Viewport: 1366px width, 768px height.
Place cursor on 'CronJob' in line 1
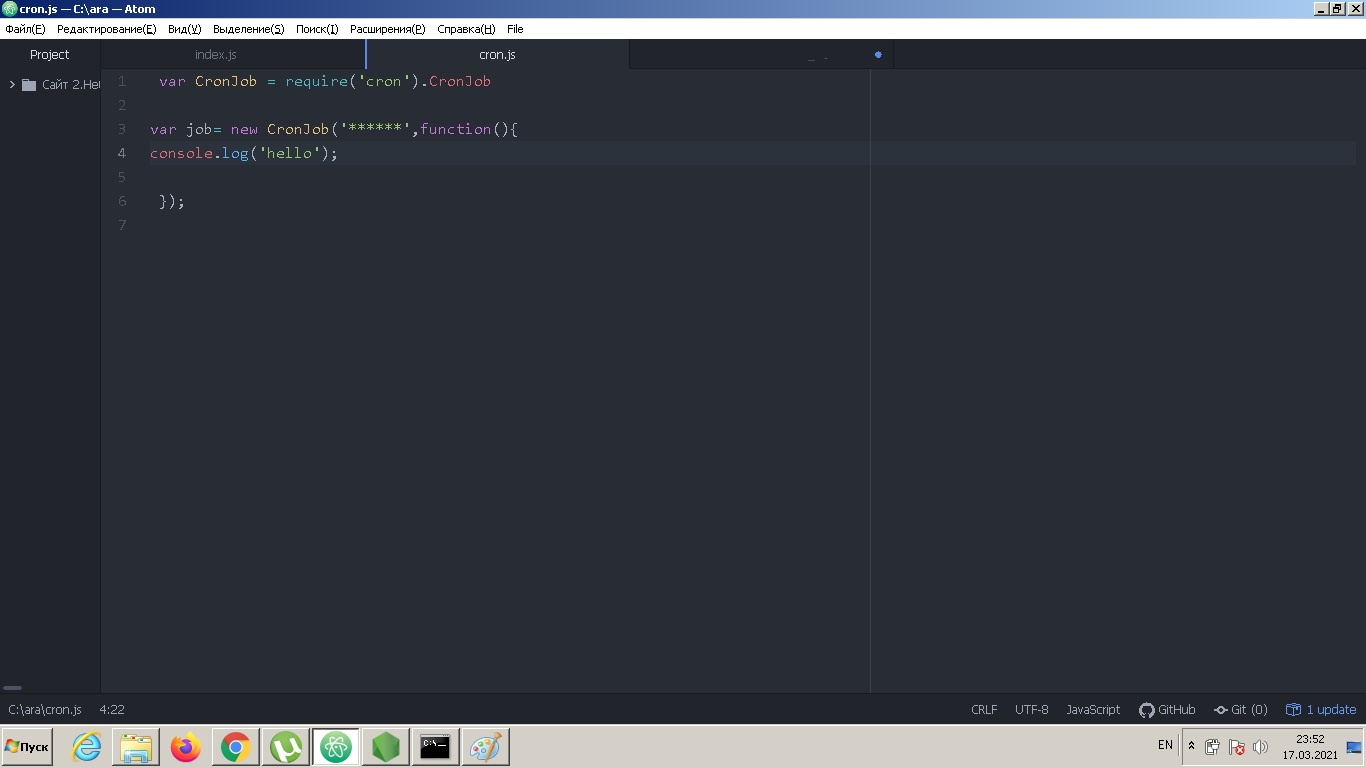pyautogui.click(x=226, y=81)
